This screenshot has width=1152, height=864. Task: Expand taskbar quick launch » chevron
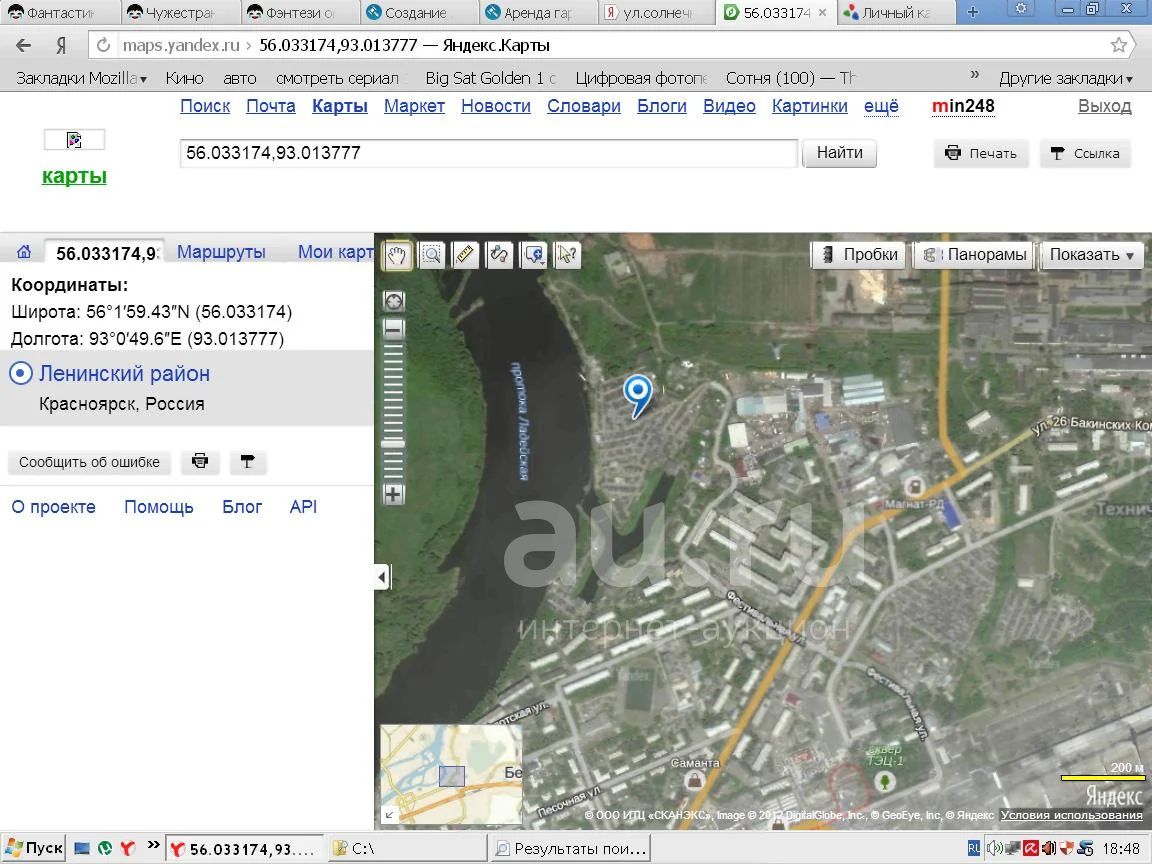point(154,845)
